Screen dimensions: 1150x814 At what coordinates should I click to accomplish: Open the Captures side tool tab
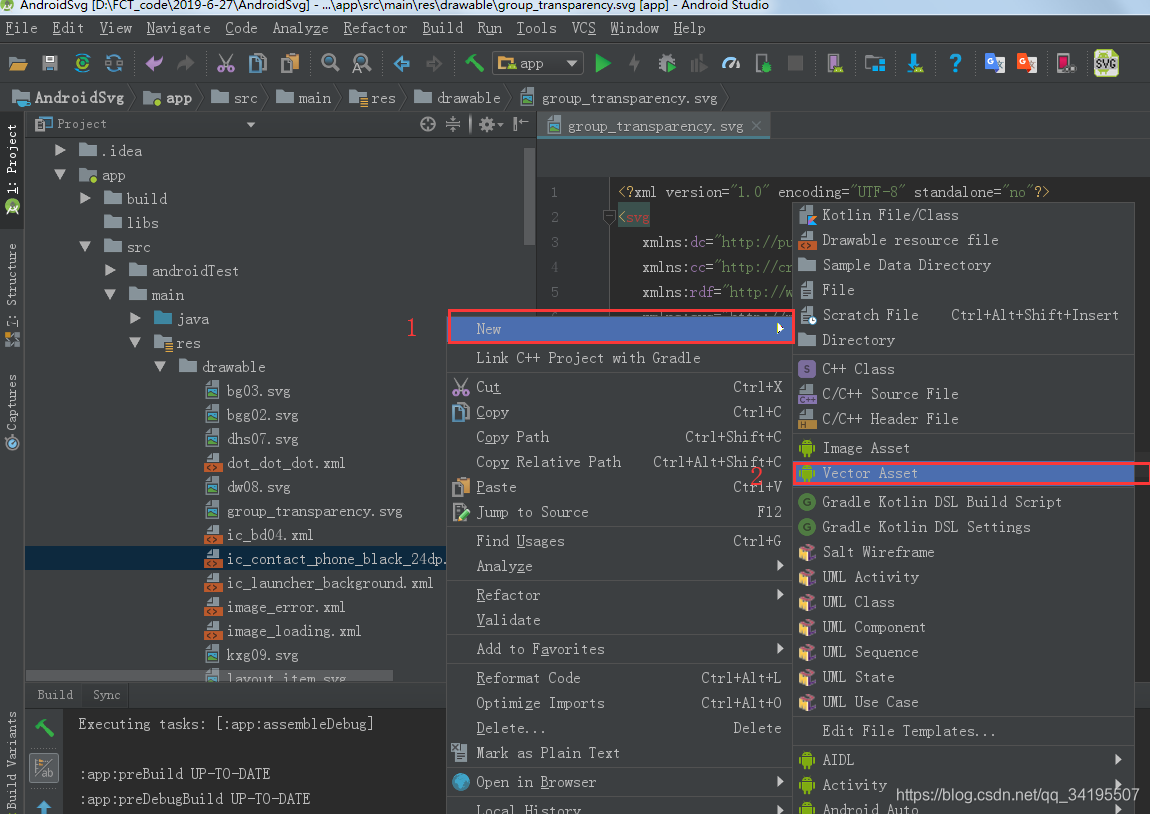pyautogui.click(x=12, y=411)
